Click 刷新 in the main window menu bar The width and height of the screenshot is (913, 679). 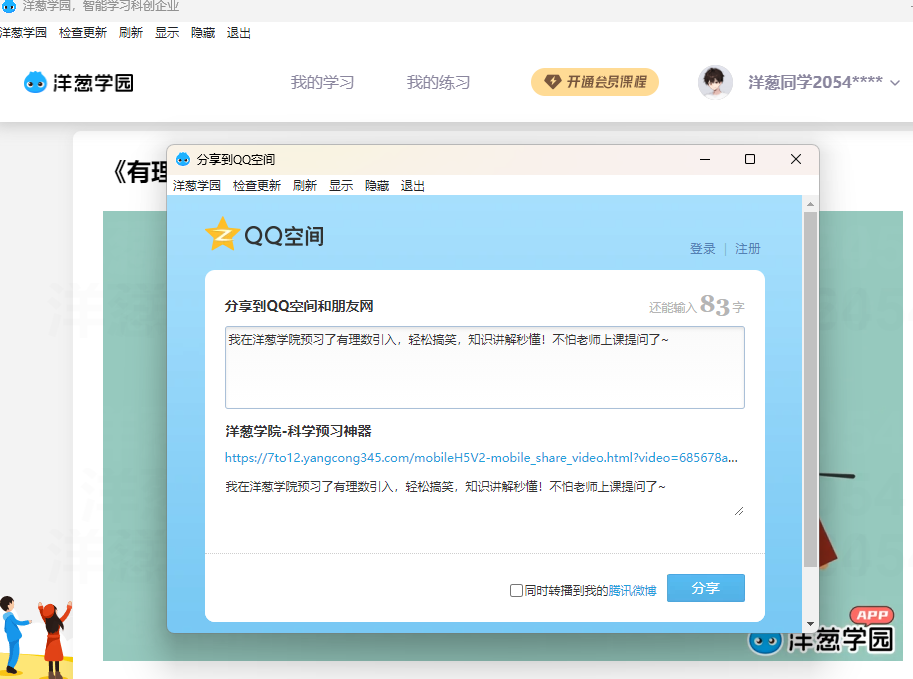pos(130,33)
